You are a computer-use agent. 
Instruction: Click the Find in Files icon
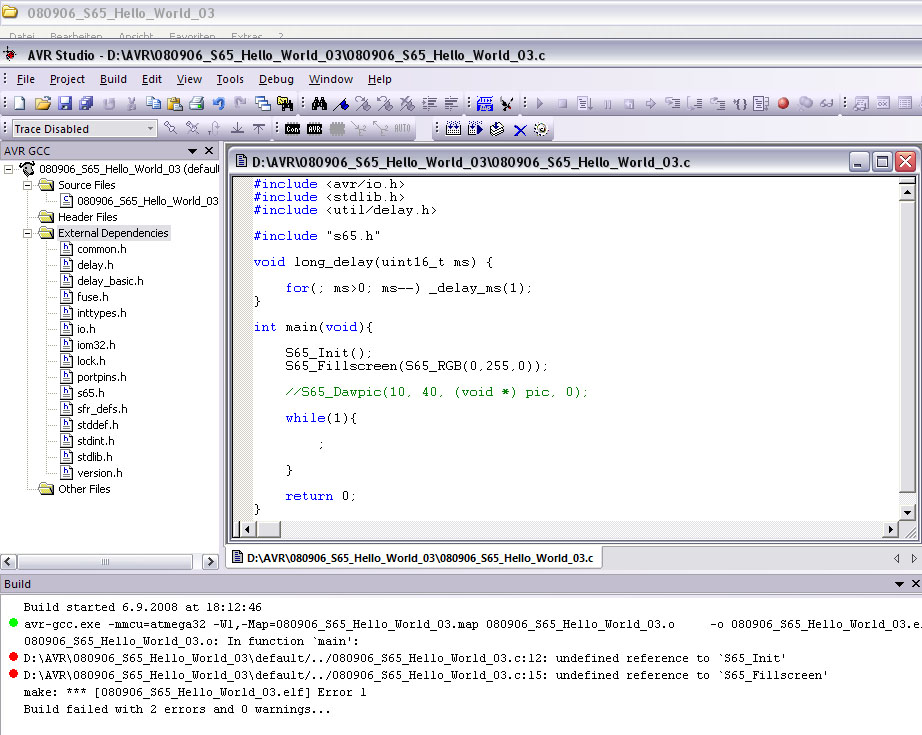[x=285, y=103]
